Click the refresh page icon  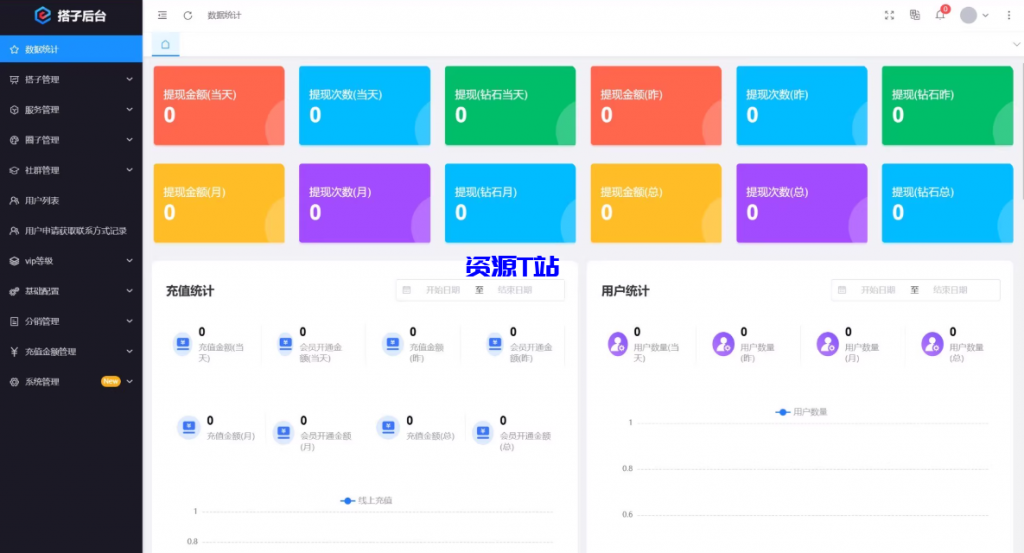[188, 15]
